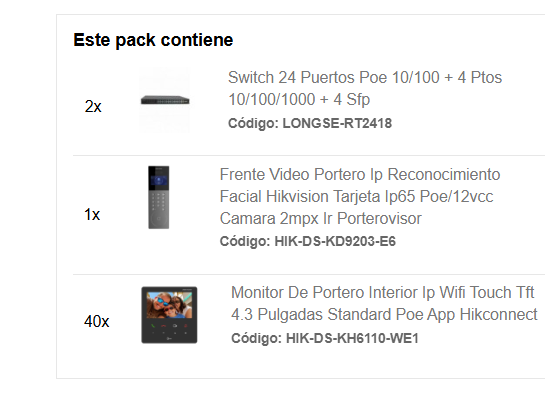Open the Switch 24 Puertos Poe product link
Viewport: 545px width, 397px height.
[365, 88]
